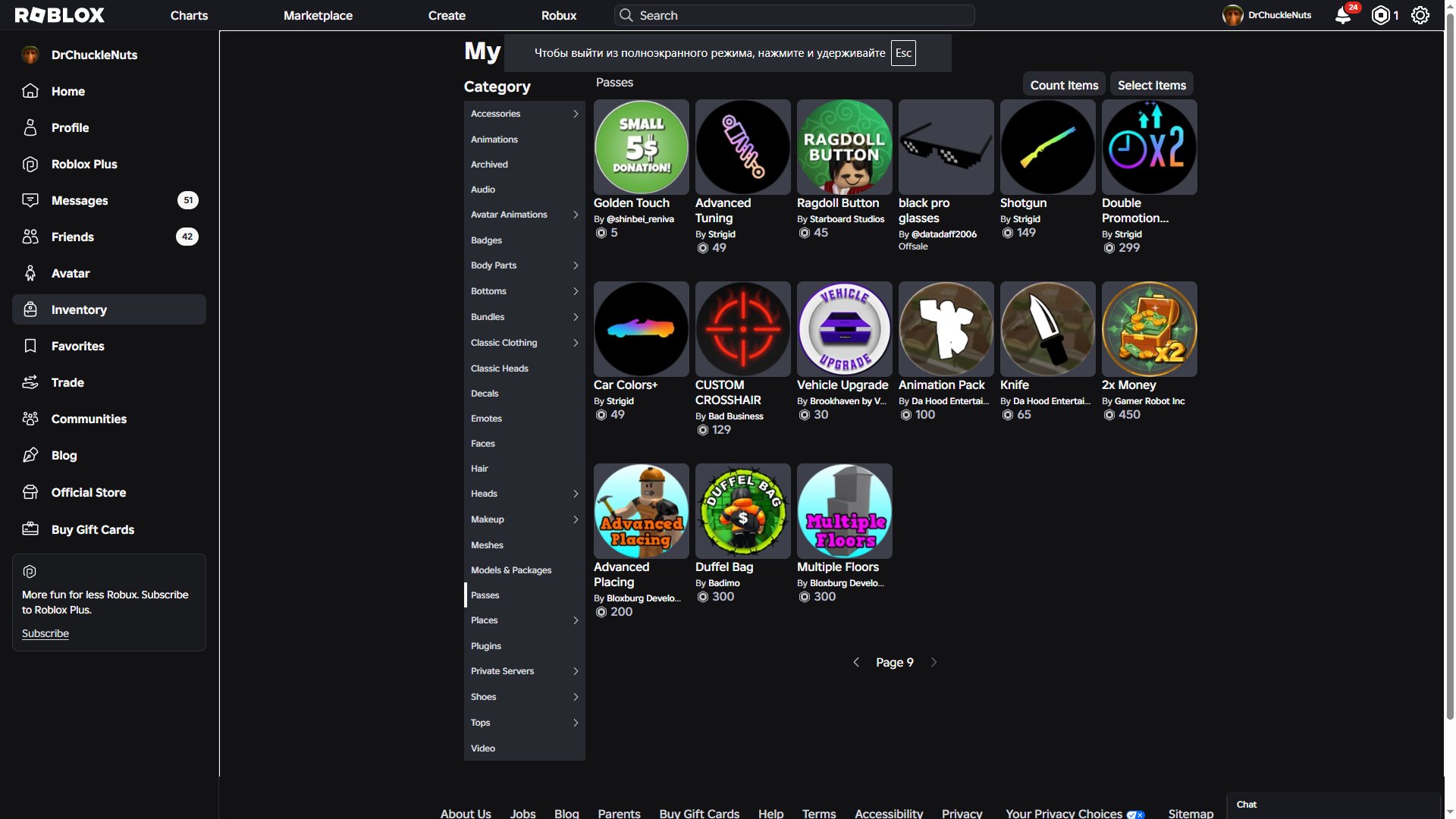Open the Ragdoll Button pass thumbnail
Image resolution: width=1456 pixels, height=819 pixels.
tap(845, 147)
